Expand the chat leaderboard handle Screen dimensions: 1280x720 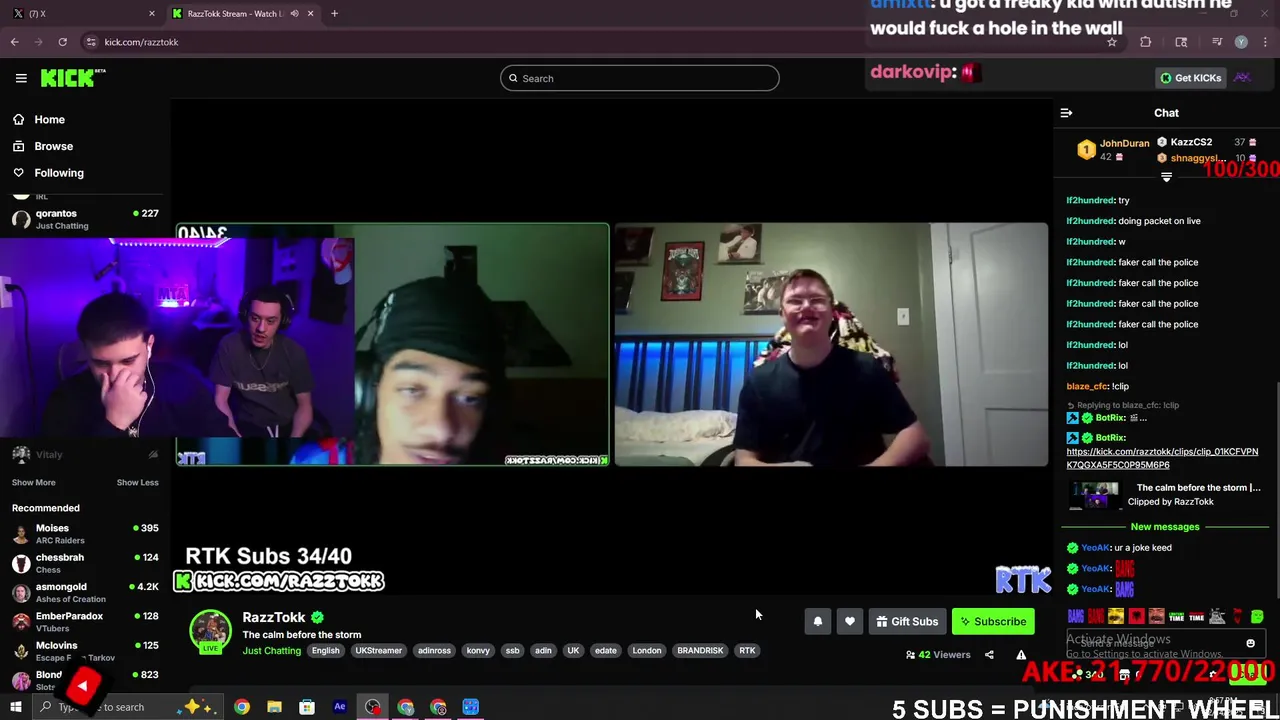[1166, 177]
